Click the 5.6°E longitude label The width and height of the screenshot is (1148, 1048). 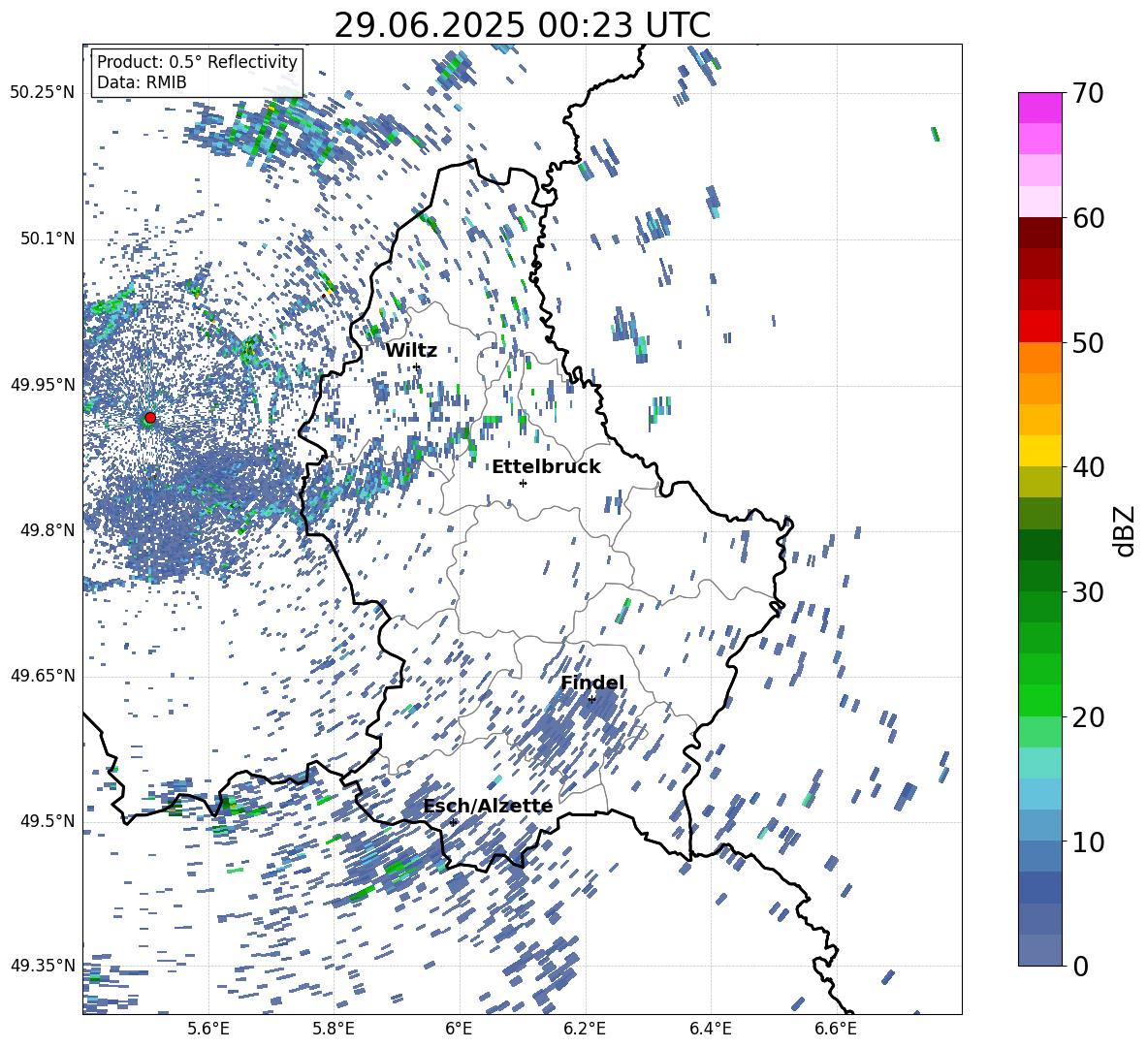pyautogui.click(x=208, y=1029)
